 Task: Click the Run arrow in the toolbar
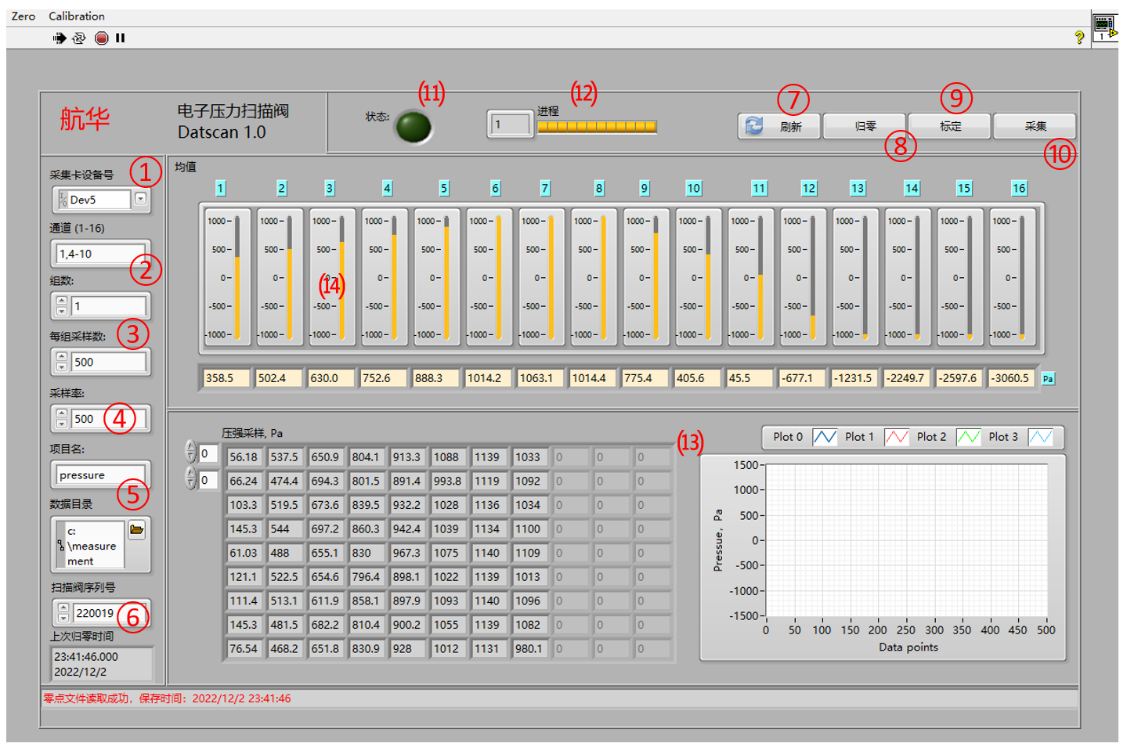click(59, 38)
